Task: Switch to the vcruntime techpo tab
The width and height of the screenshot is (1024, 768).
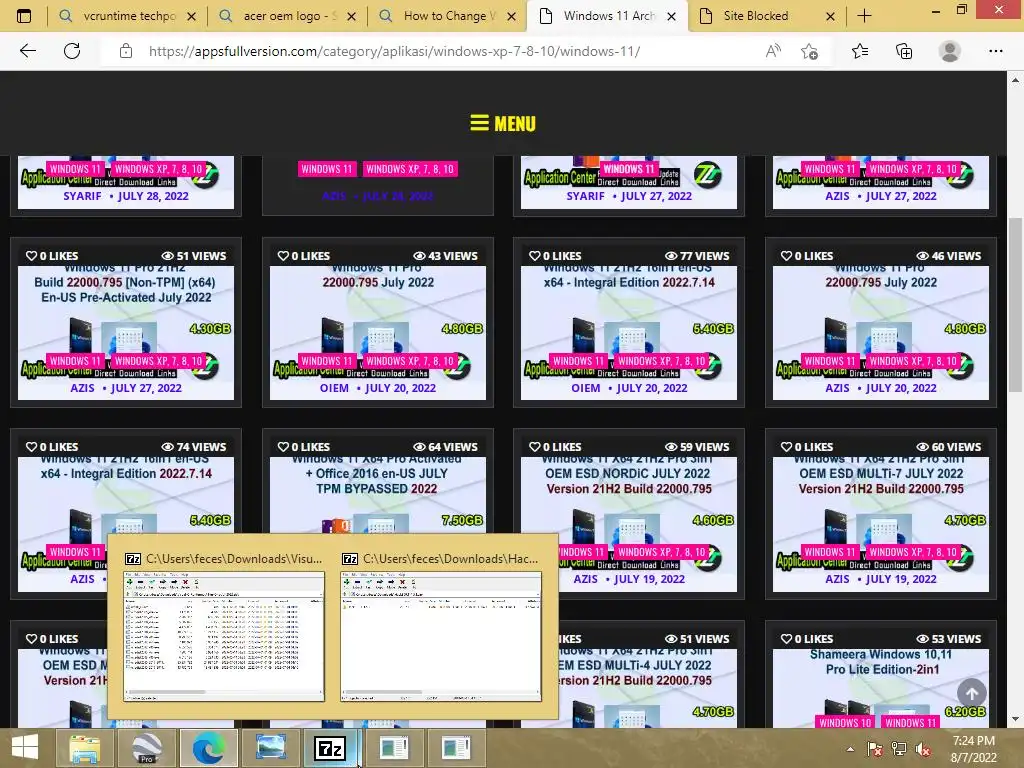Action: [127, 16]
